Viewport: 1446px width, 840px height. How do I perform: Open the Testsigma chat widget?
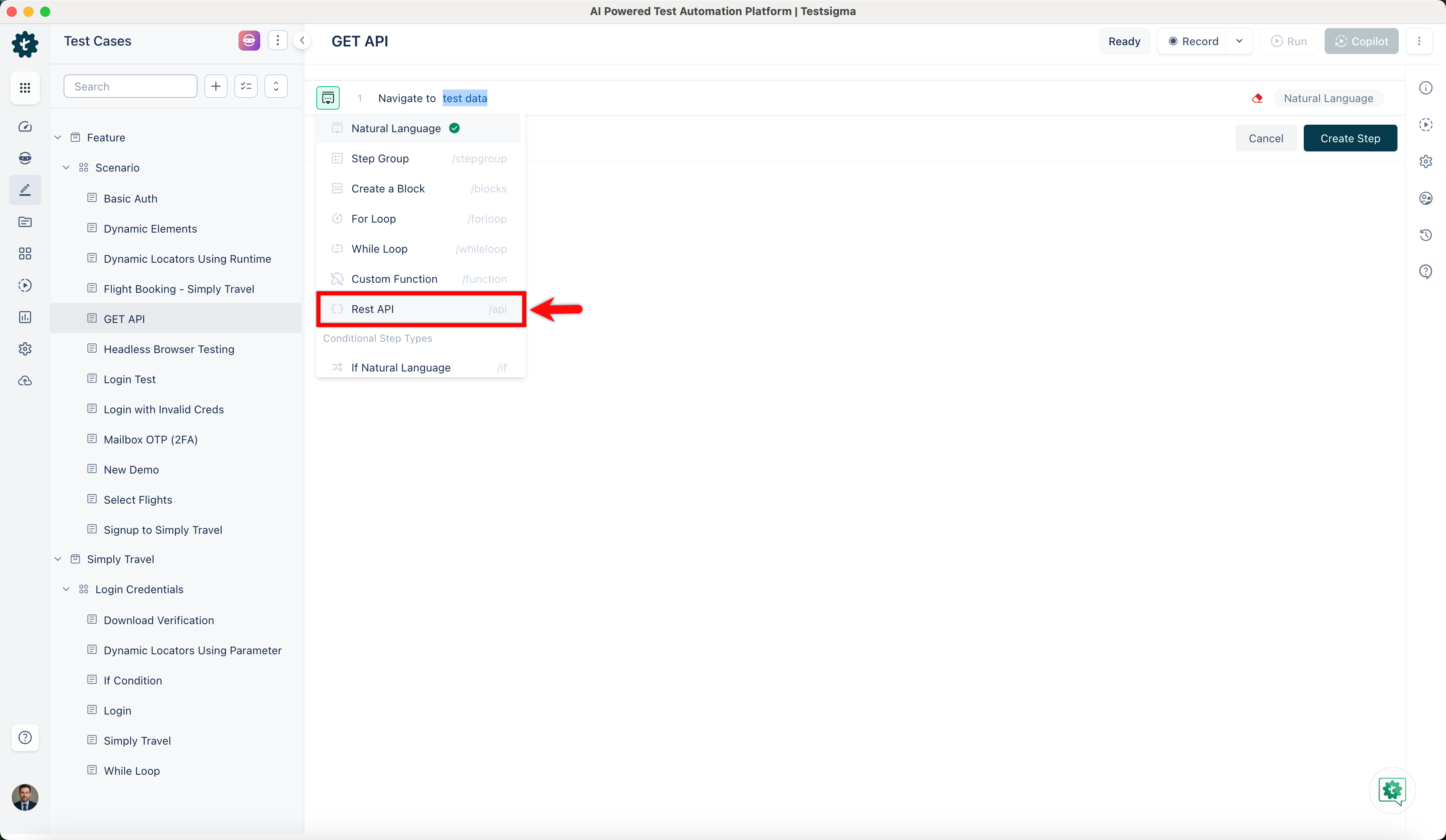point(1392,791)
